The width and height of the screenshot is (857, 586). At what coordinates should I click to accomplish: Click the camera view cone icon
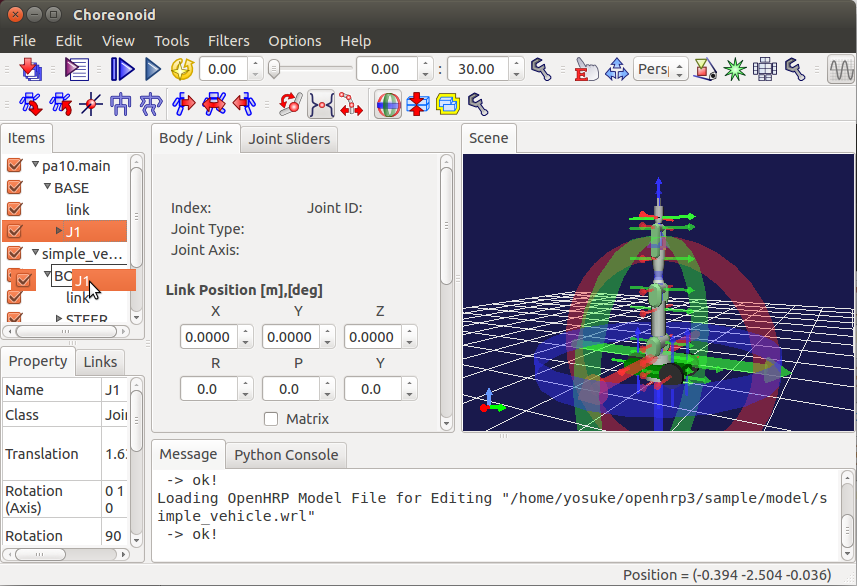(x=705, y=69)
